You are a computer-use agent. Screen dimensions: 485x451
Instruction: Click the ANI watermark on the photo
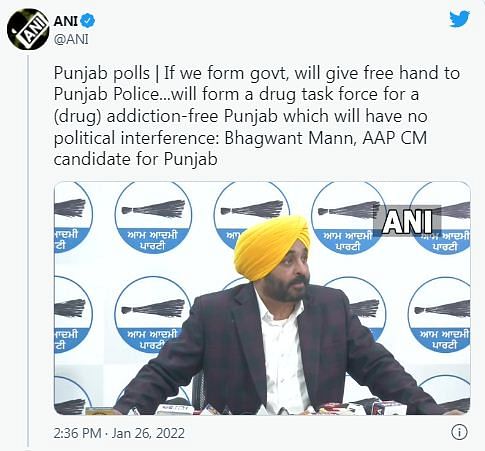(407, 222)
